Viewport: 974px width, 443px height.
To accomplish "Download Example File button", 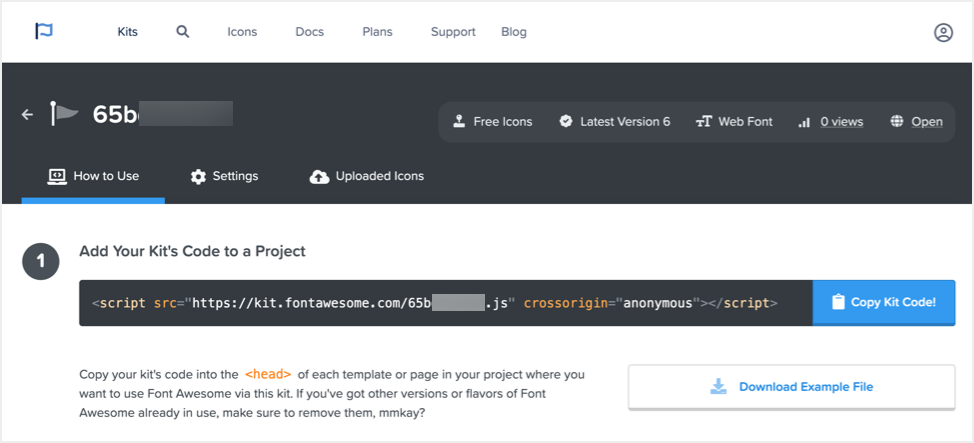I will coord(791,387).
